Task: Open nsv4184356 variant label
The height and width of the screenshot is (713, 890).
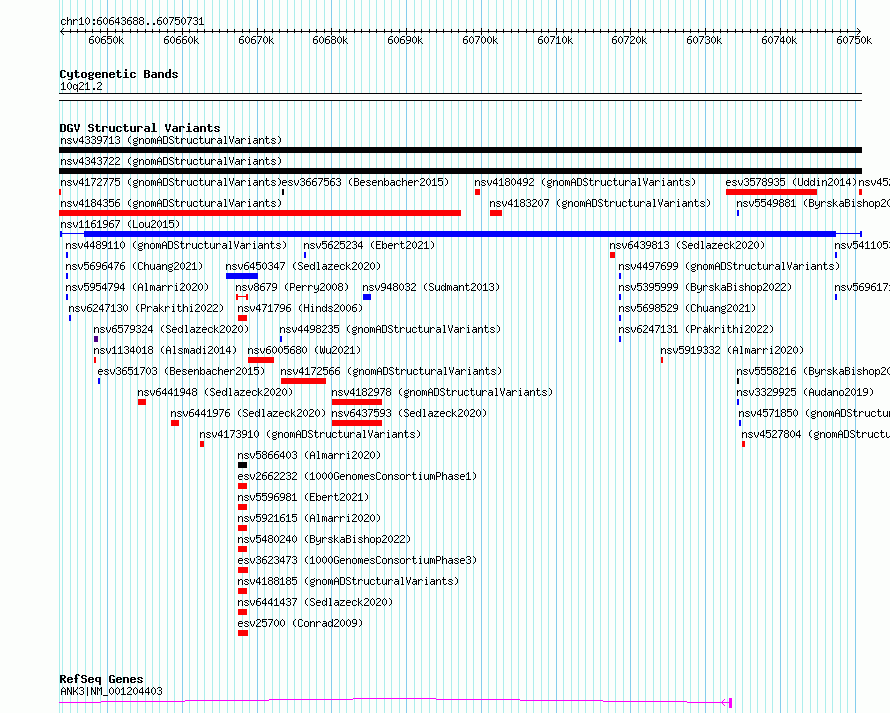Action: pyautogui.click(x=171, y=203)
